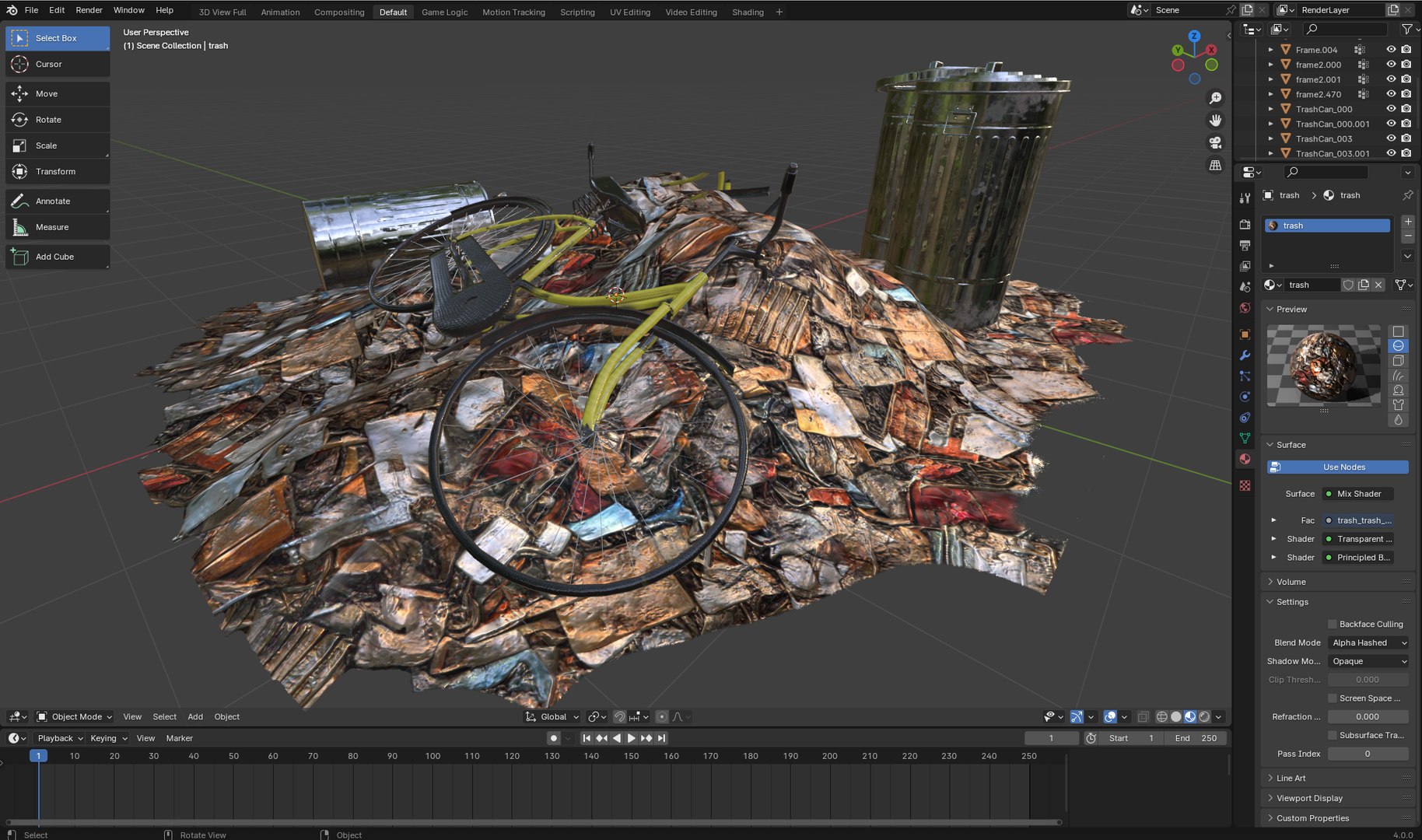This screenshot has width=1422, height=840.
Task: Activate the Annotate tool
Action: (58, 201)
